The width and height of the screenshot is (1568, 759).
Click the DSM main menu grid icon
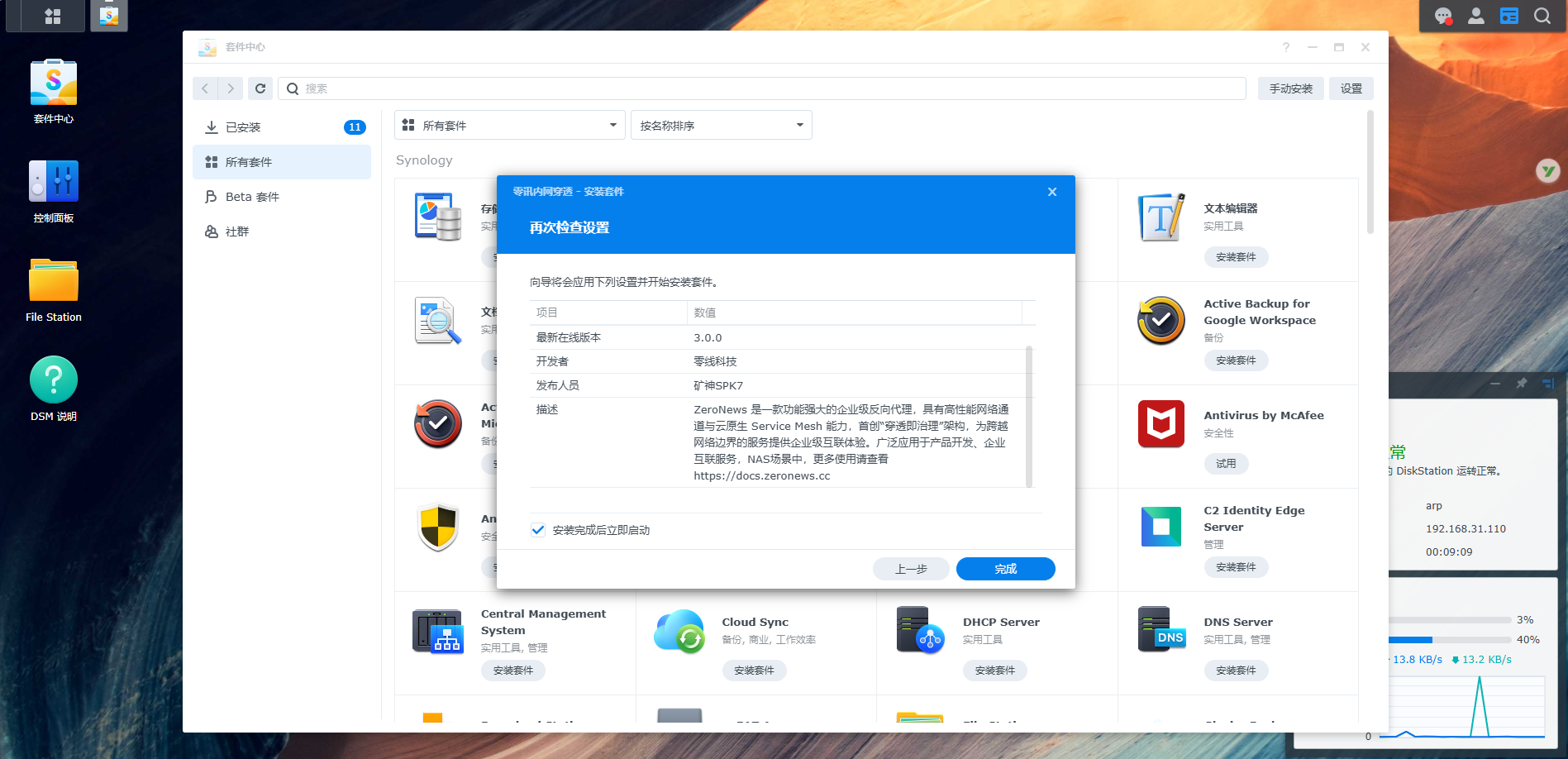[x=52, y=16]
